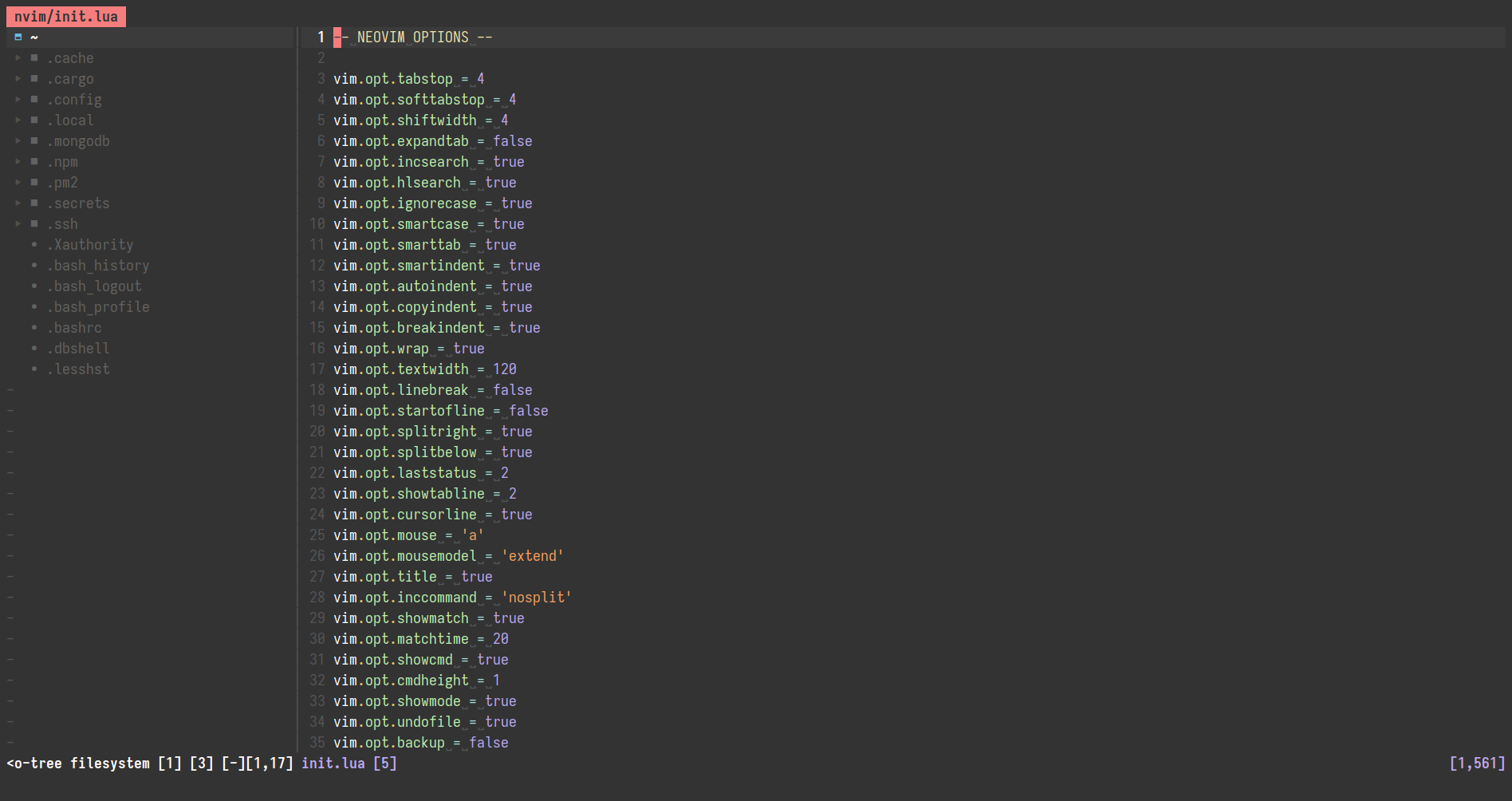Click the vim.opt.matchtime = 20 line
Image resolution: width=1512 pixels, height=801 pixels.
pyautogui.click(x=421, y=638)
